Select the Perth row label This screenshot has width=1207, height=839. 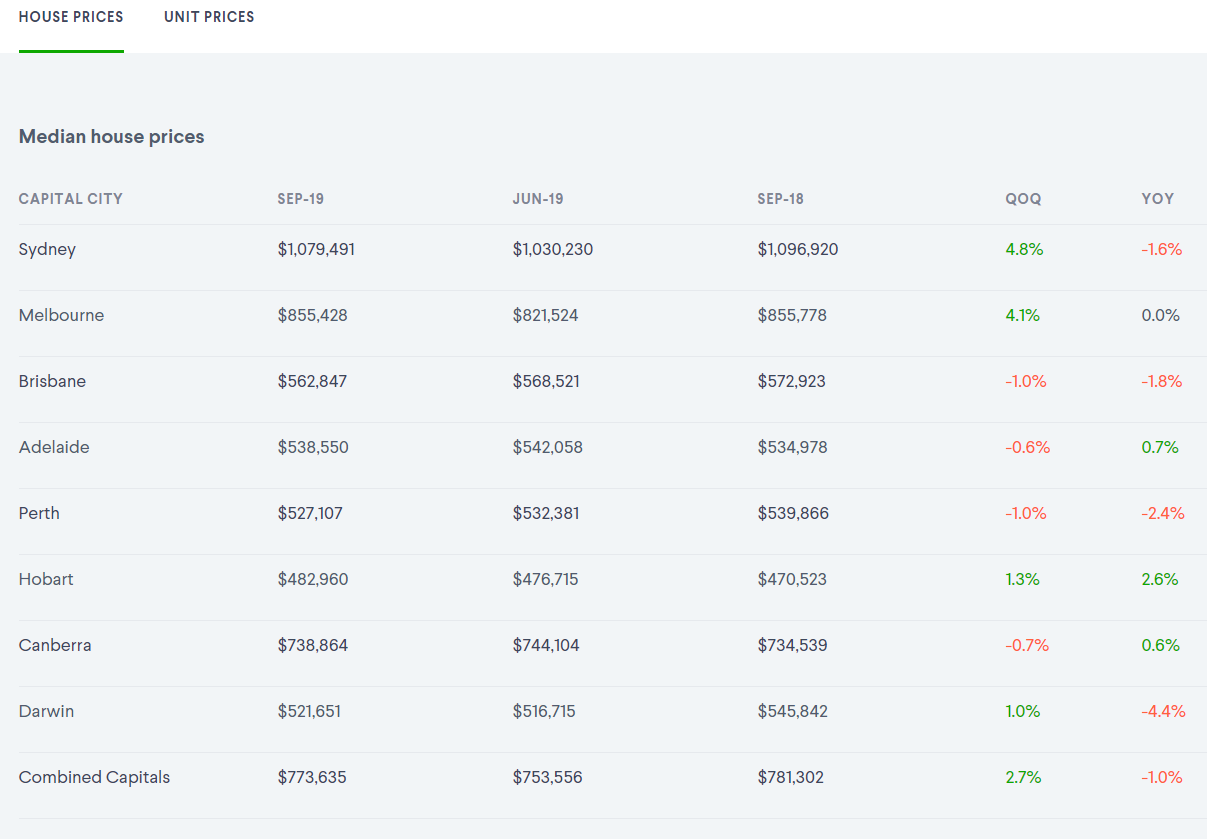pos(39,513)
